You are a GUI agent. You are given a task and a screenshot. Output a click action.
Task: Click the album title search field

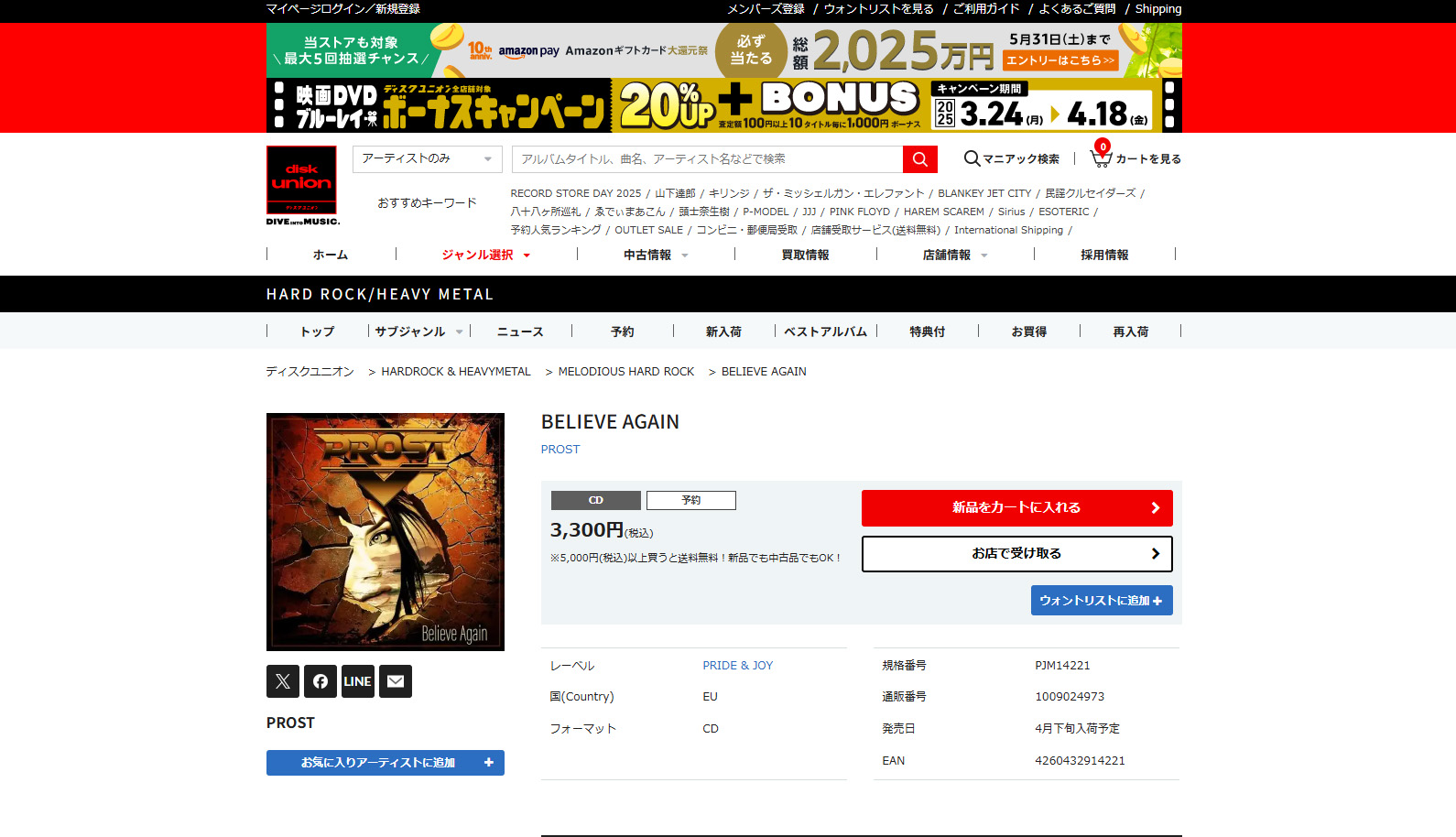tap(707, 159)
